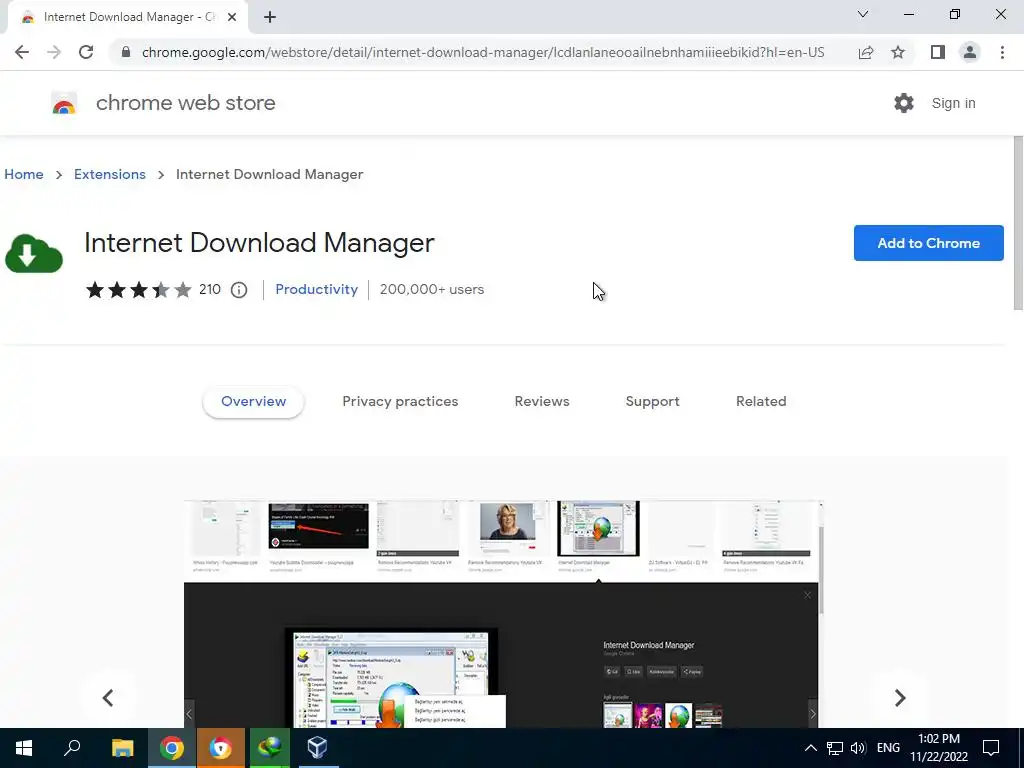Click the browser forward arrow
The image size is (1024, 768).
(x=54, y=52)
